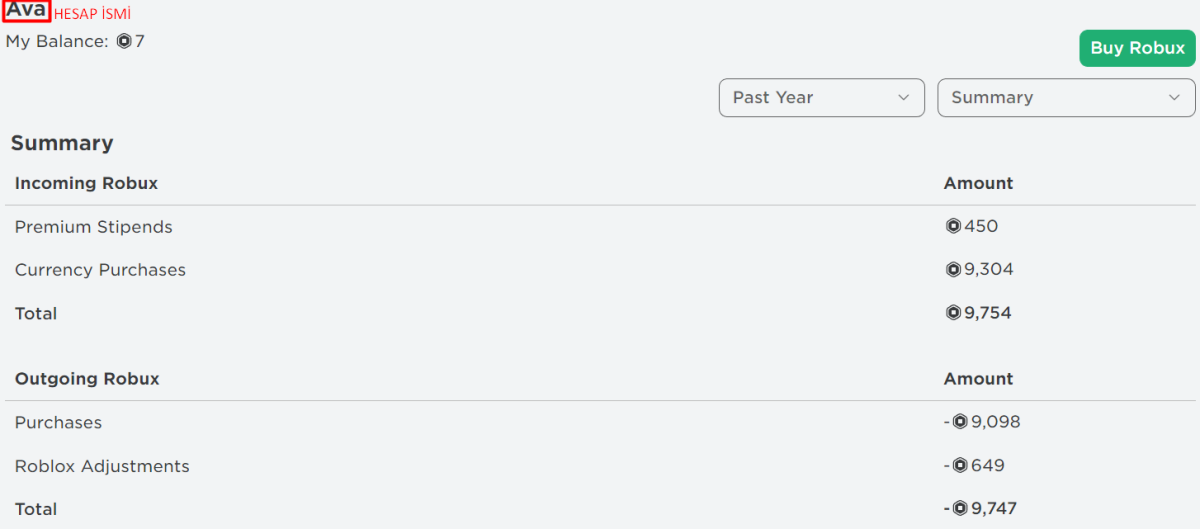The width and height of the screenshot is (1200, 529).
Task: Click the Incoming Robux column header
Action: [86, 183]
